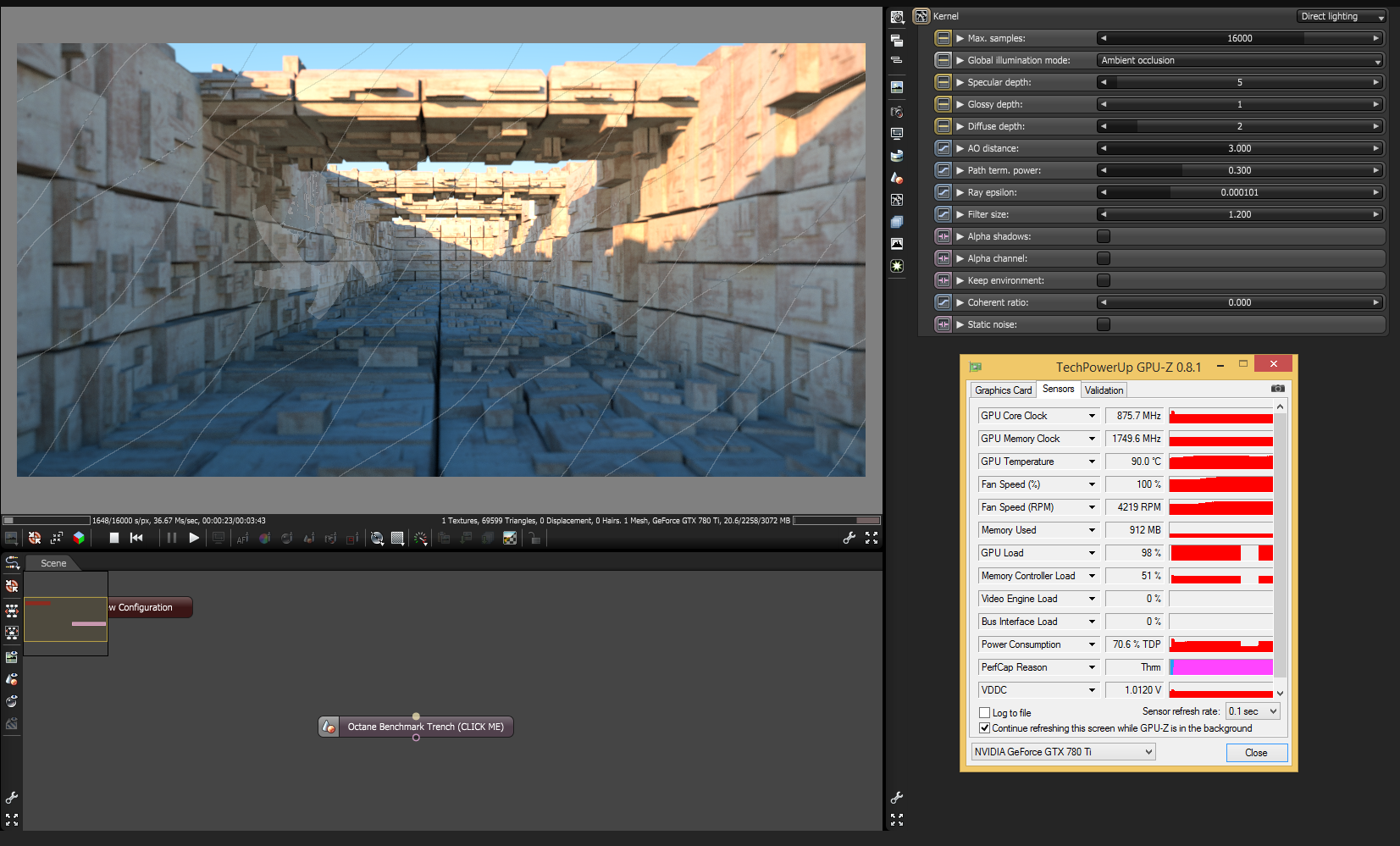Image resolution: width=1400 pixels, height=846 pixels.
Task: Click the GPU-Z sensors vertical scrollbar
Action: point(1280,550)
